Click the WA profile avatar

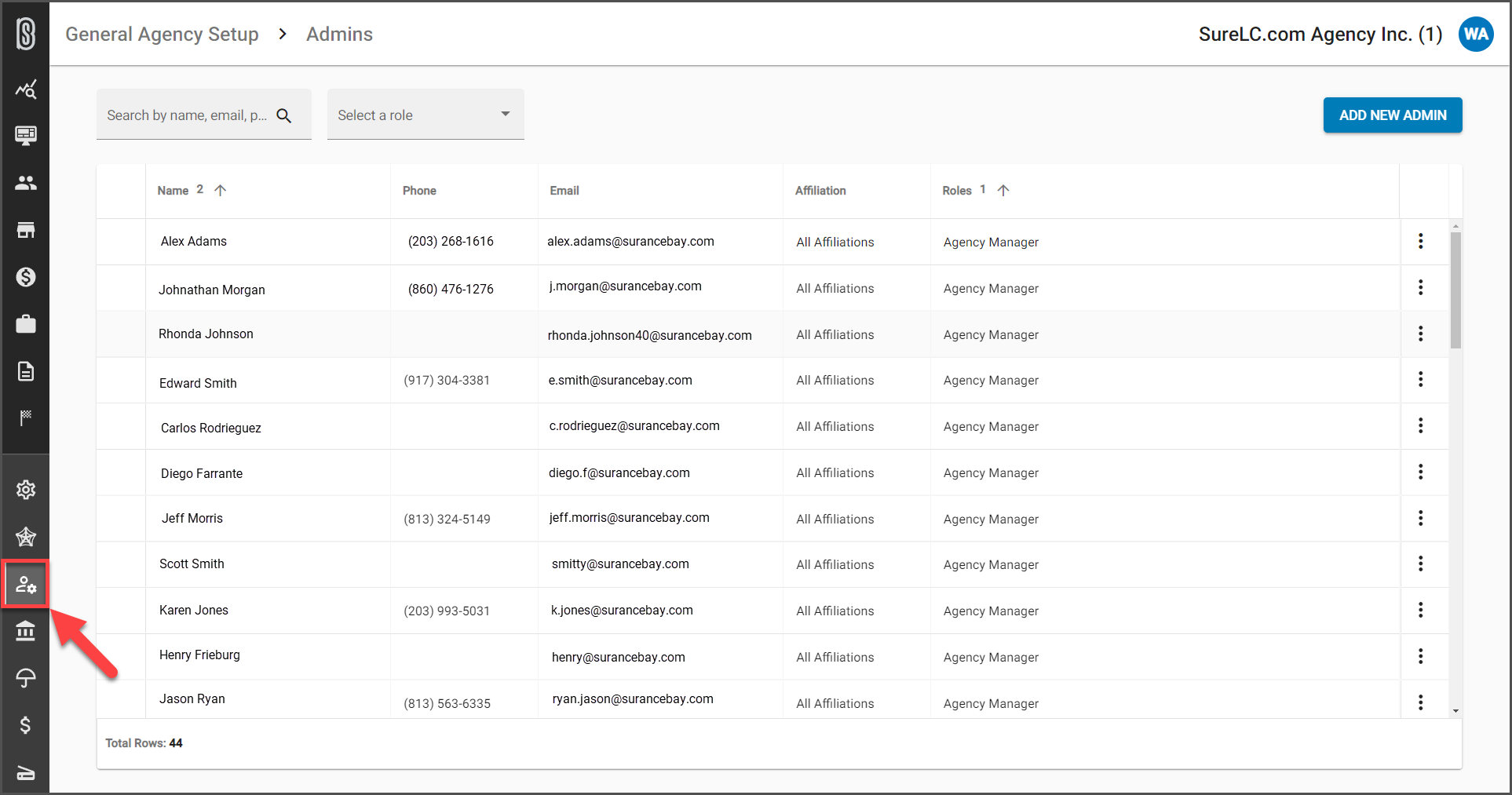(1475, 34)
